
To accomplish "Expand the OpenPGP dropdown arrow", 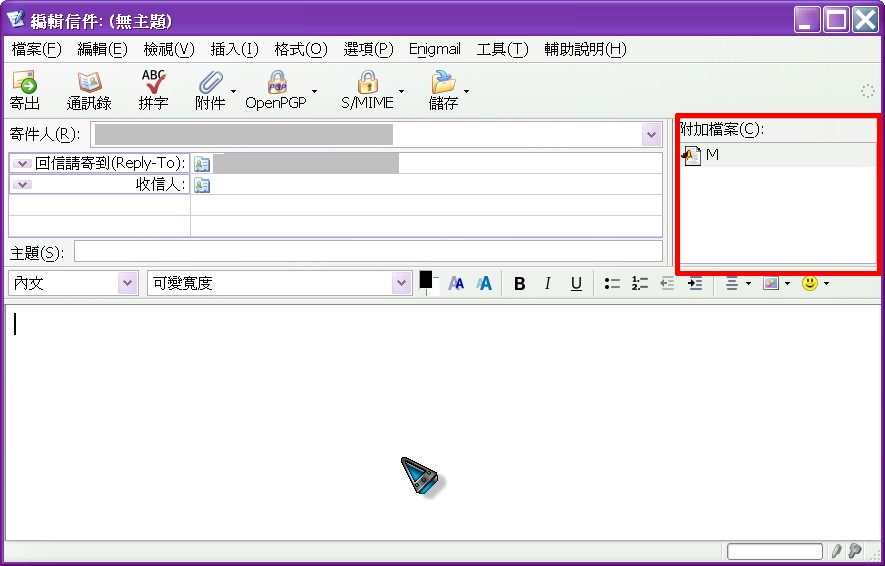I will 314,91.
